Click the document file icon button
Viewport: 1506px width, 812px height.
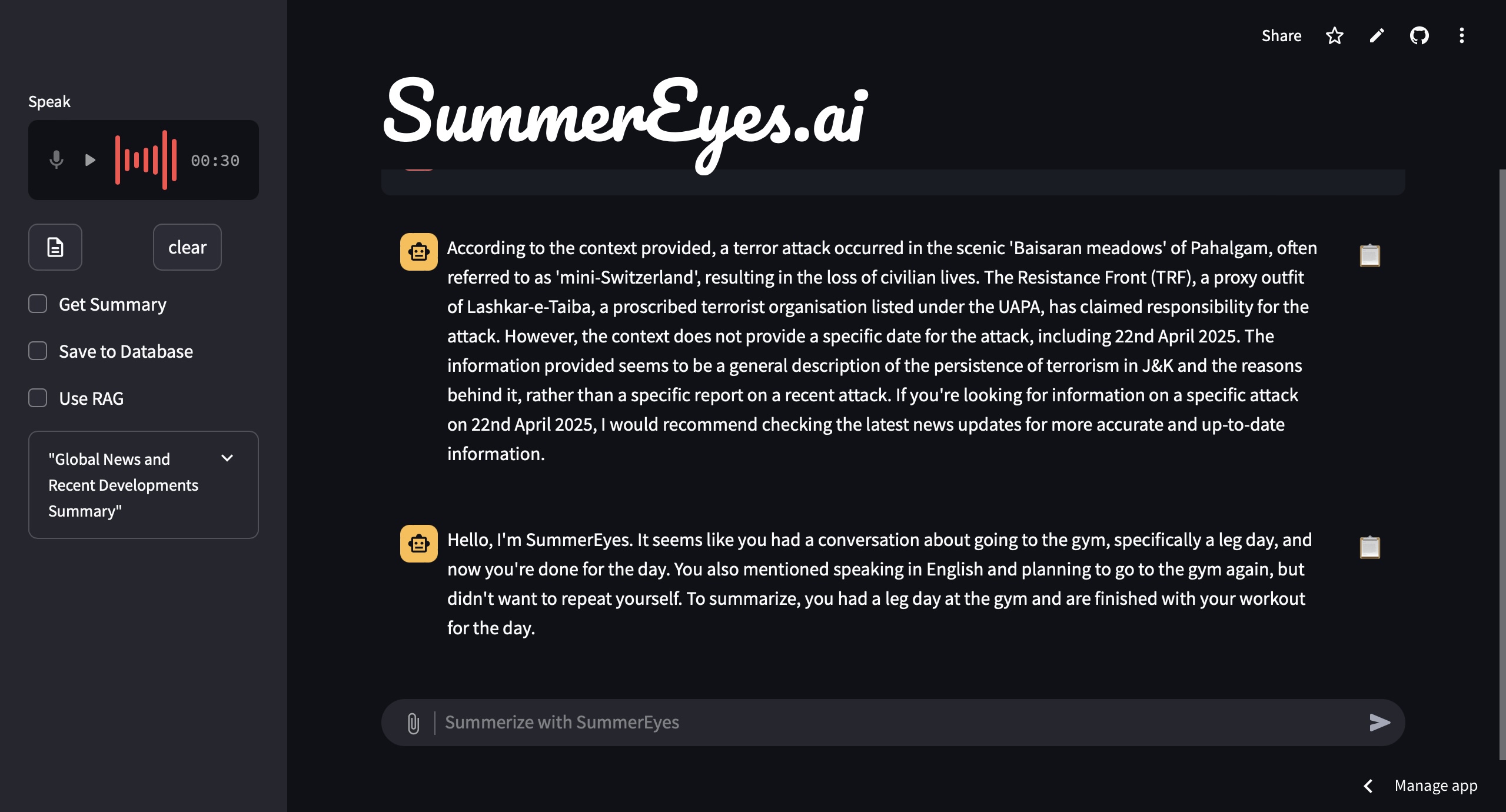[55, 247]
